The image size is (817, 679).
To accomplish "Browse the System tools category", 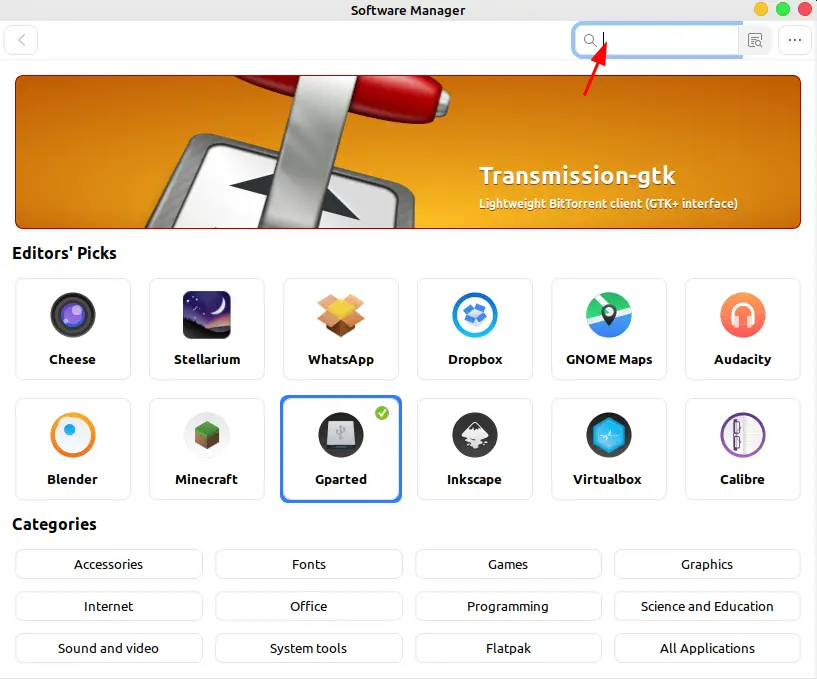I will click(309, 648).
